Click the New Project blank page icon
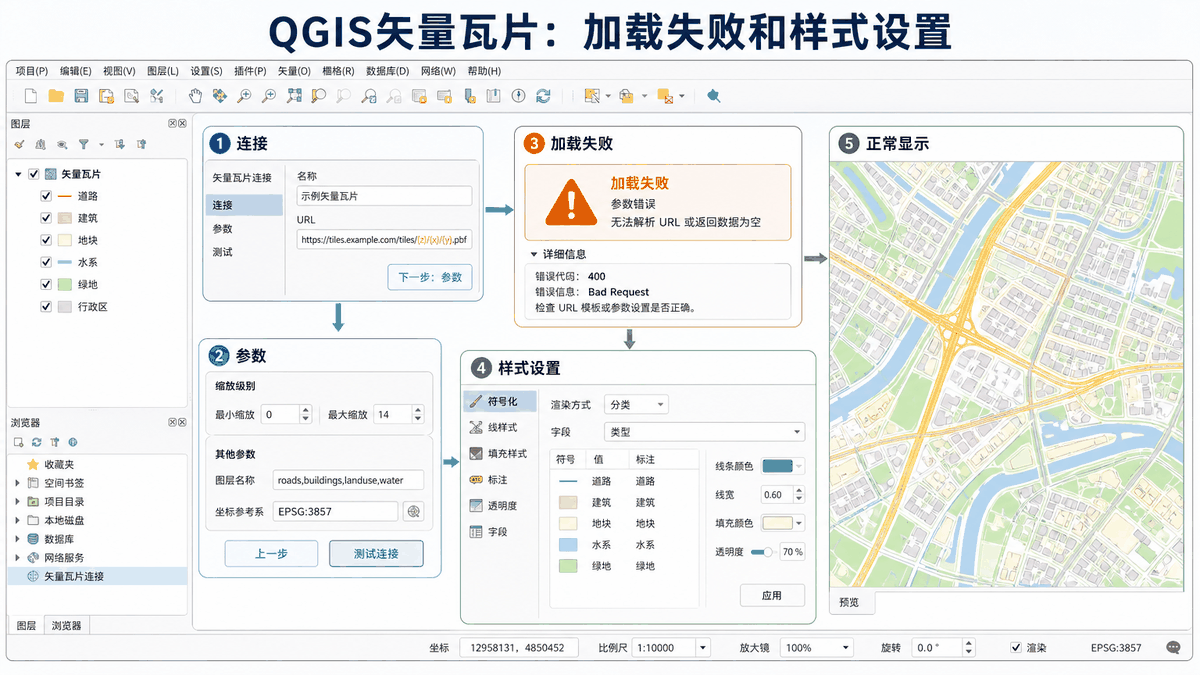Image resolution: width=1200 pixels, height=675 pixels. click(31, 96)
